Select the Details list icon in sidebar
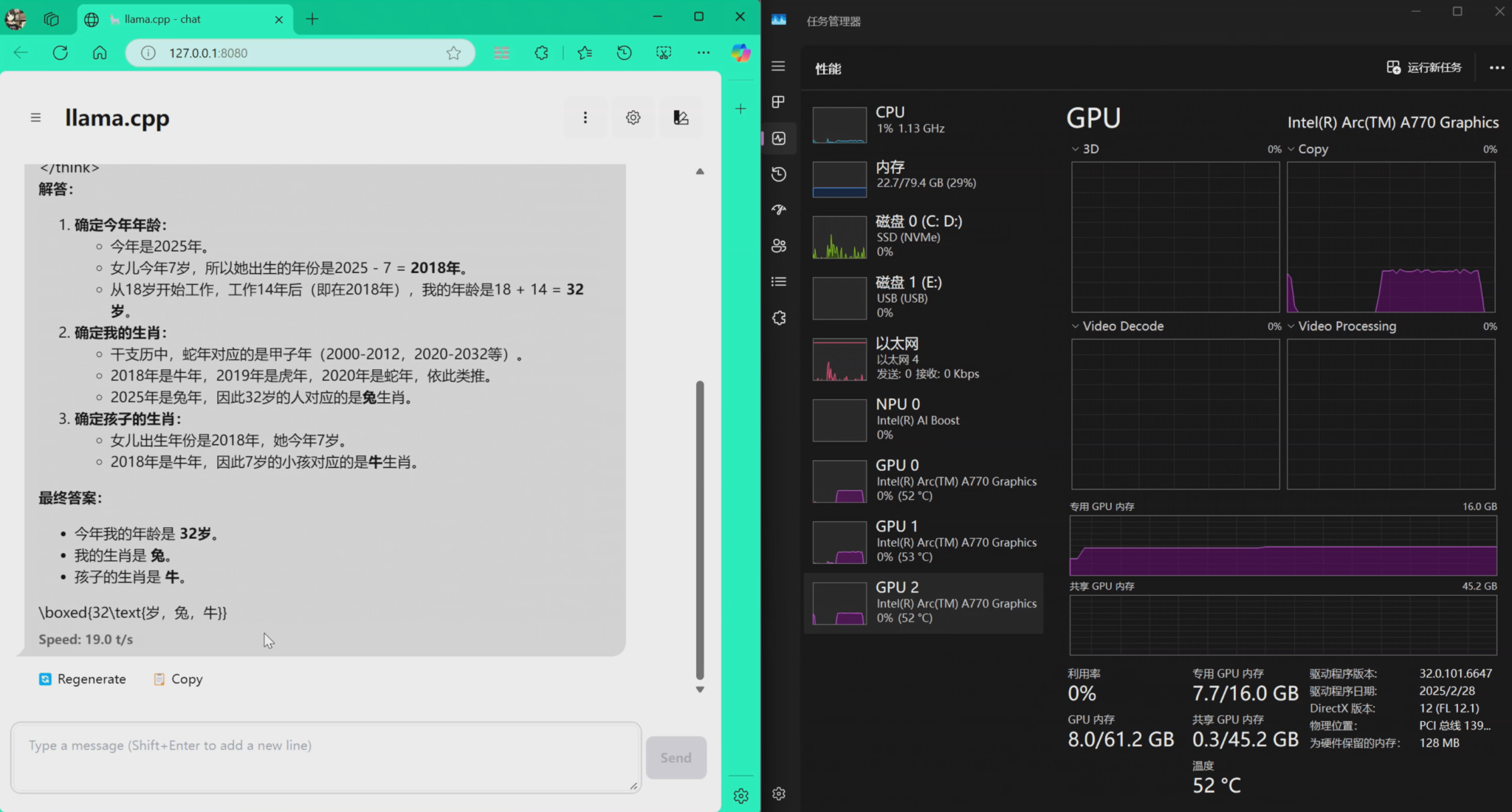1512x812 pixels. [779, 281]
